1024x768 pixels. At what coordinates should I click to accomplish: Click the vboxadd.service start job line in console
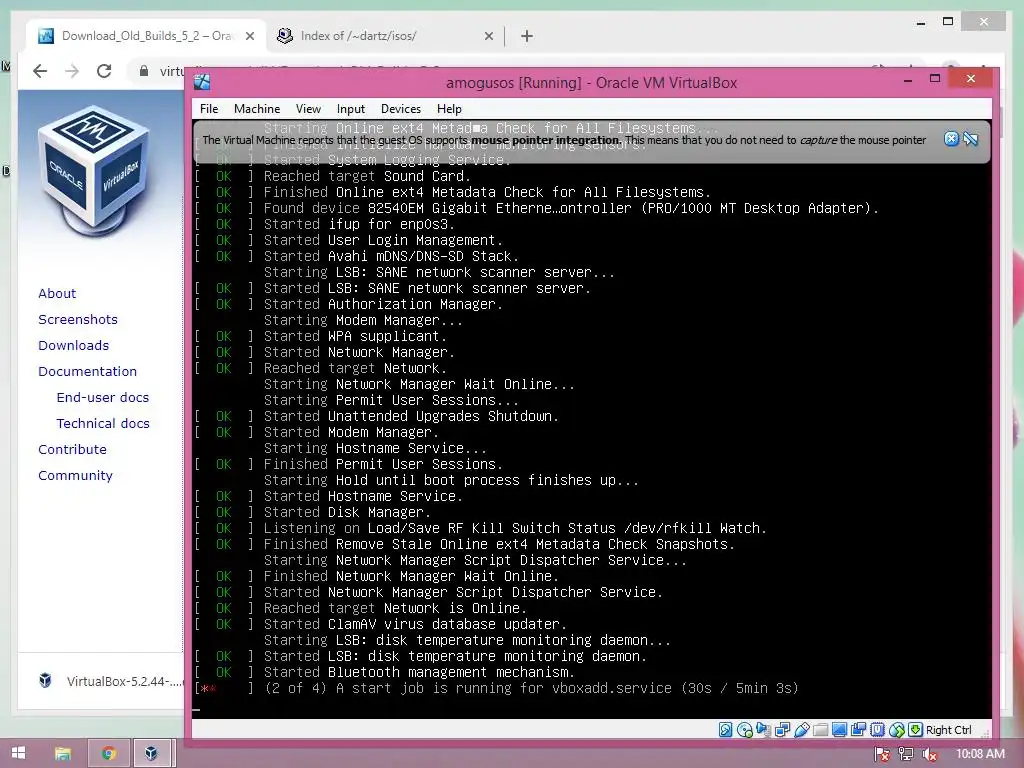[496, 688]
